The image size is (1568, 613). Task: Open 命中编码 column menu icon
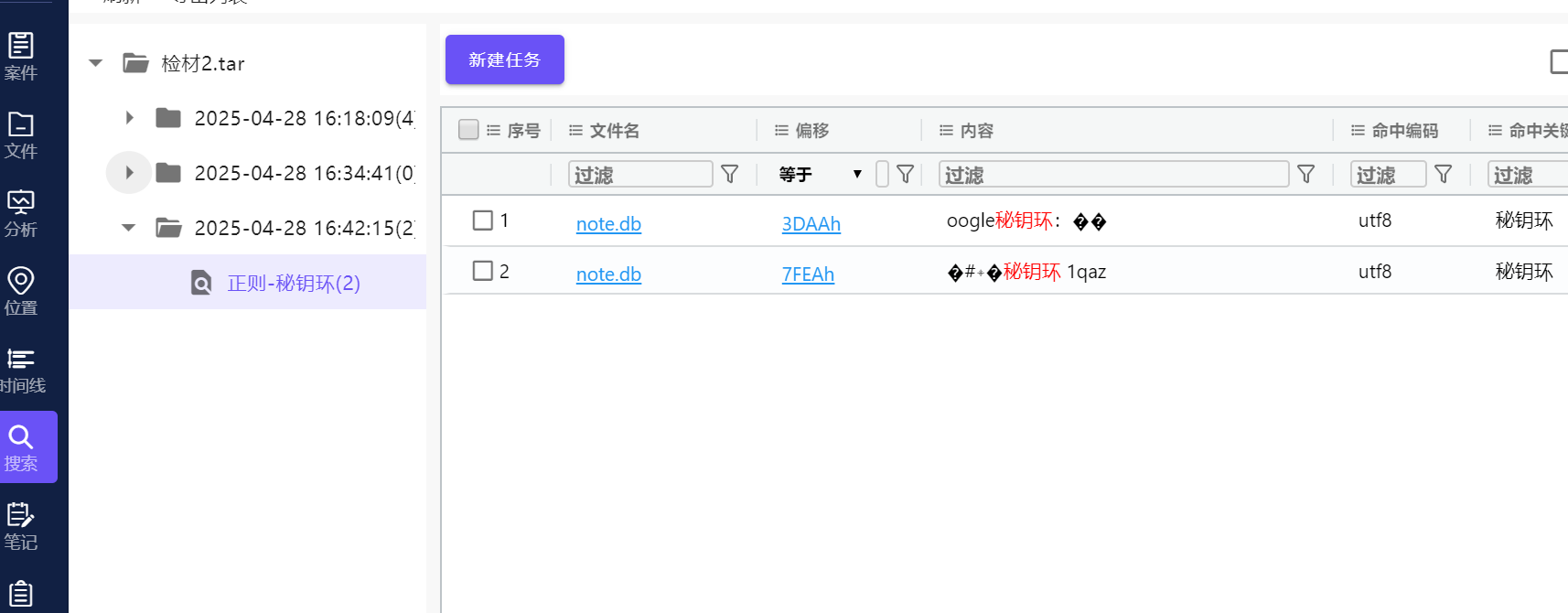click(1359, 131)
